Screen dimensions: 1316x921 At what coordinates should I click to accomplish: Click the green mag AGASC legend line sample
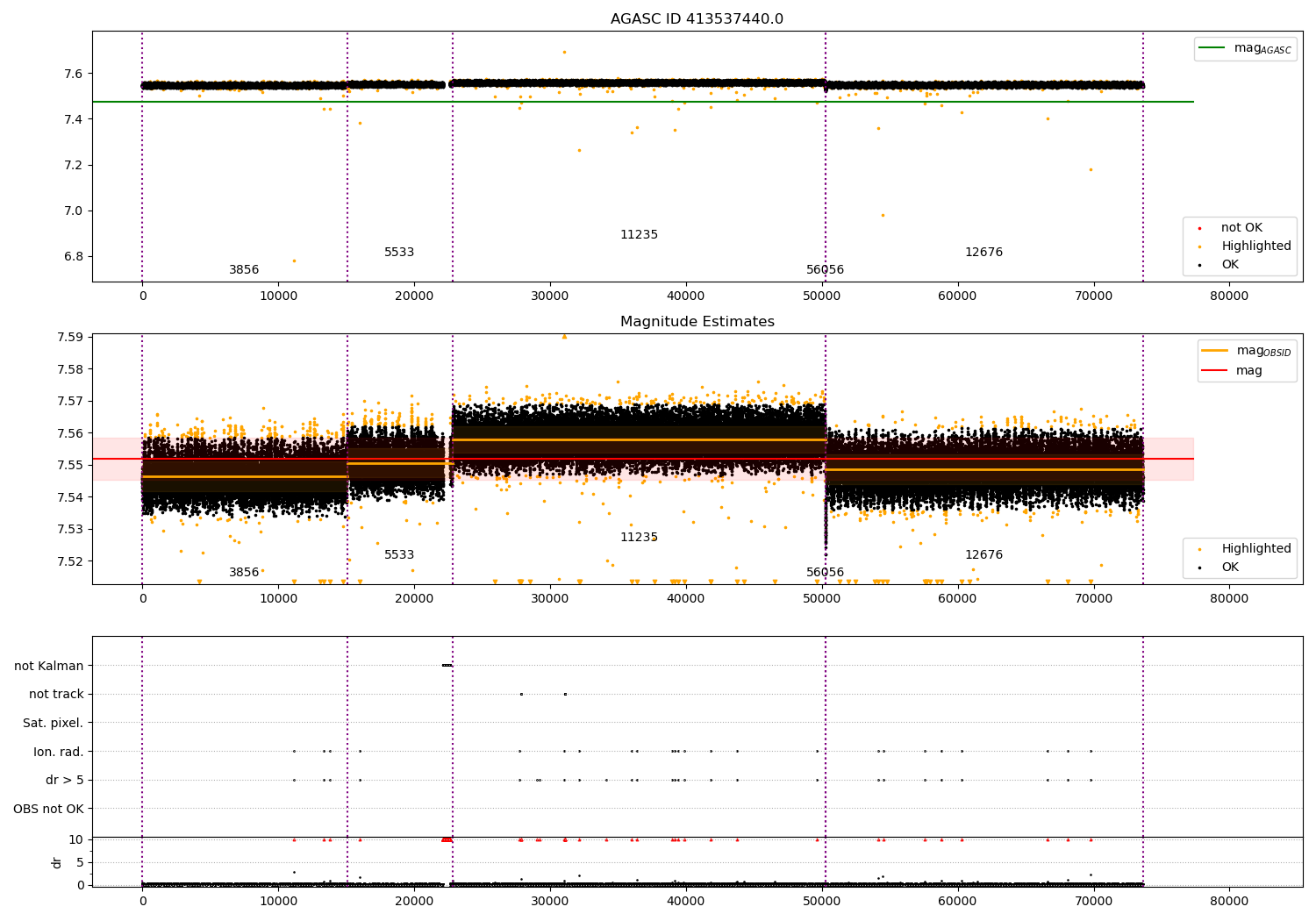1212,48
